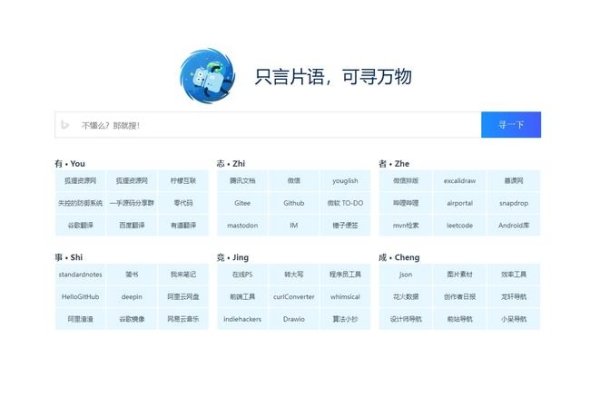The height and width of the screenshot is (400, 600).
Task: Open the whimsical link
Action: 345,297
